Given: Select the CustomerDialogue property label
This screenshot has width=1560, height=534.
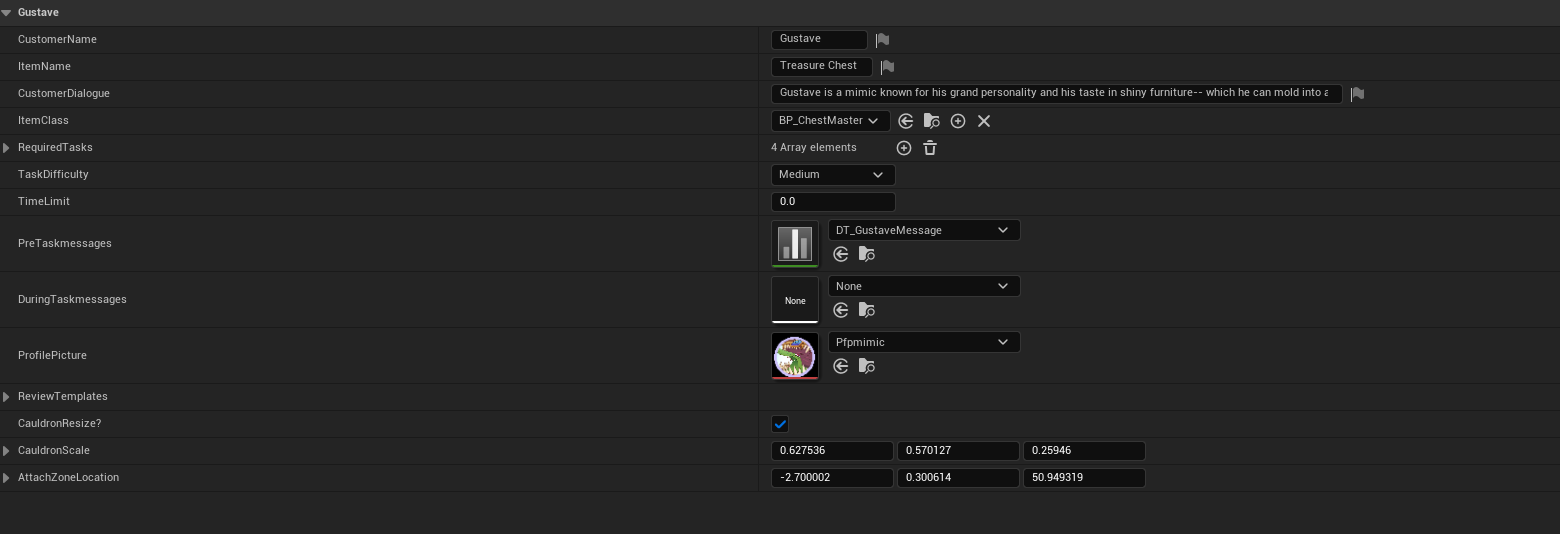Looking at the screenshot, I should click(64, 94).
